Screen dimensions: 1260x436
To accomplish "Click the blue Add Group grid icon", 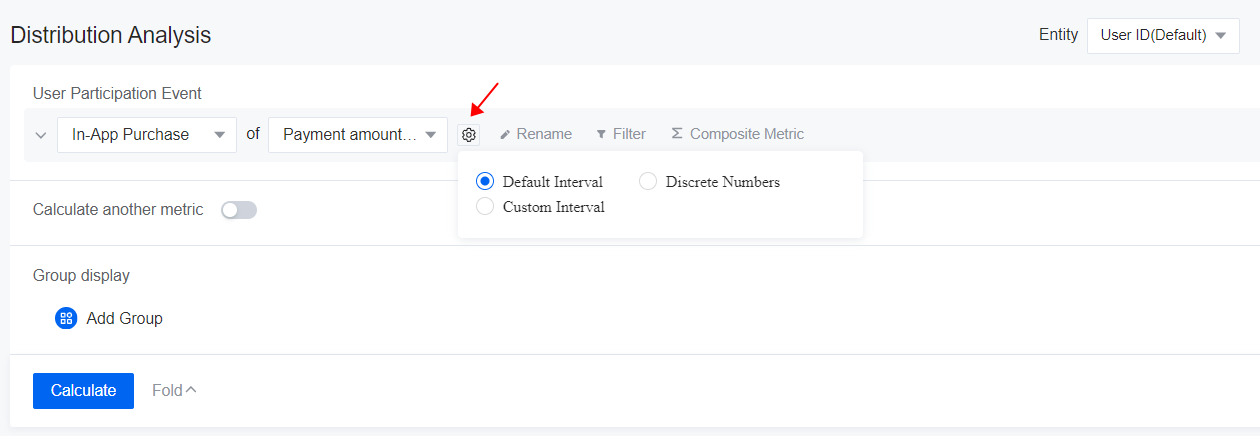I will point(66,318).
